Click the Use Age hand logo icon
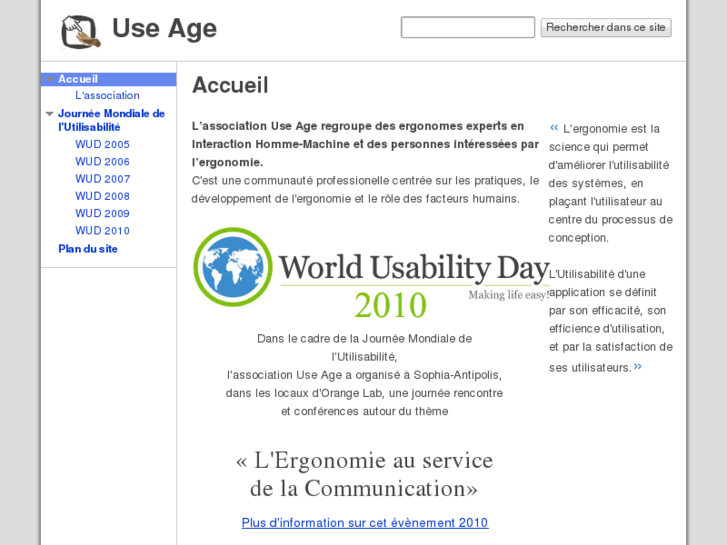Viewport: 727px width, 545px height. [x=81, y=32]
